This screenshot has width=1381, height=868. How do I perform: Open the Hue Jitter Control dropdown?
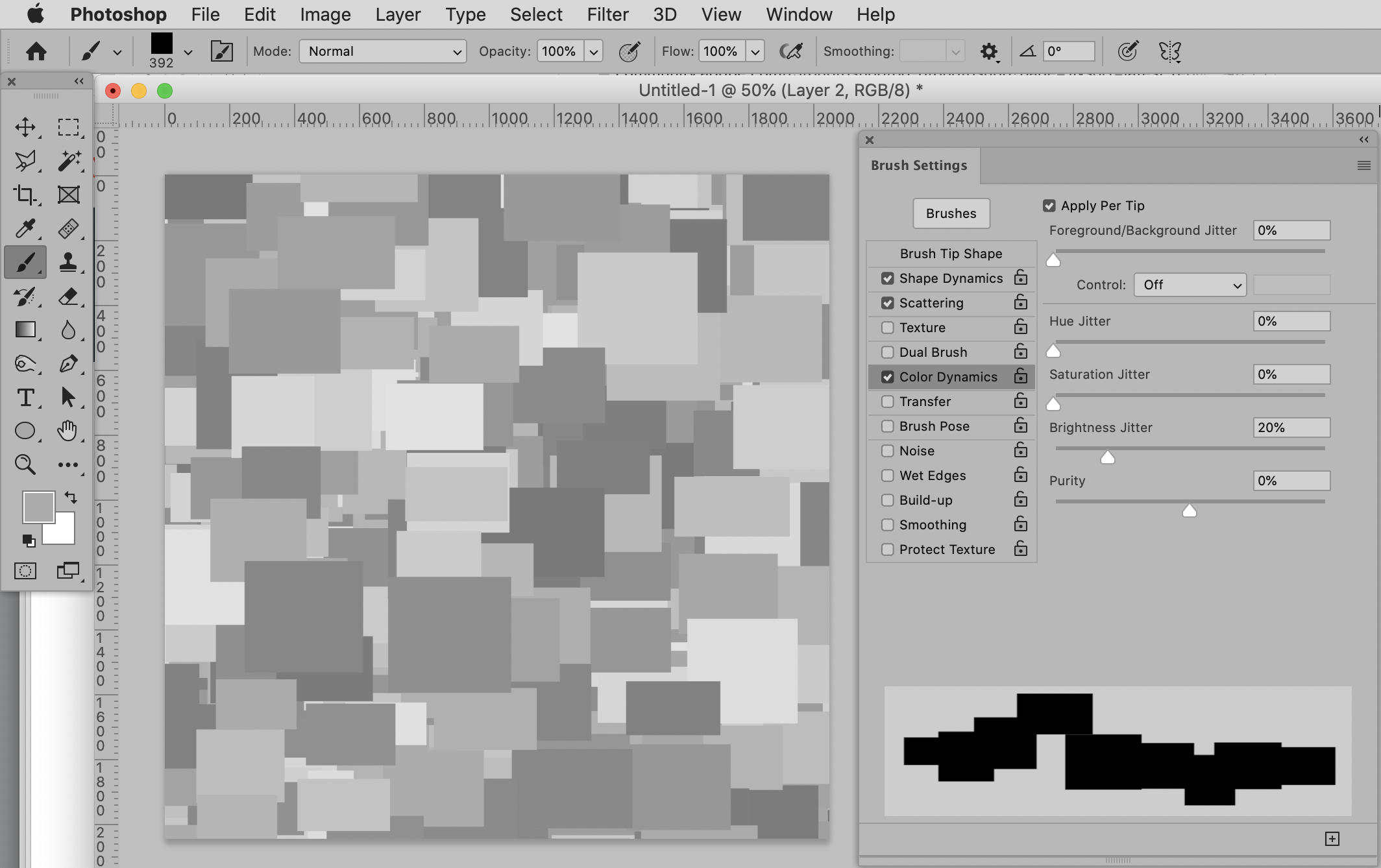pyautogui.click(x=1189, y=285)
